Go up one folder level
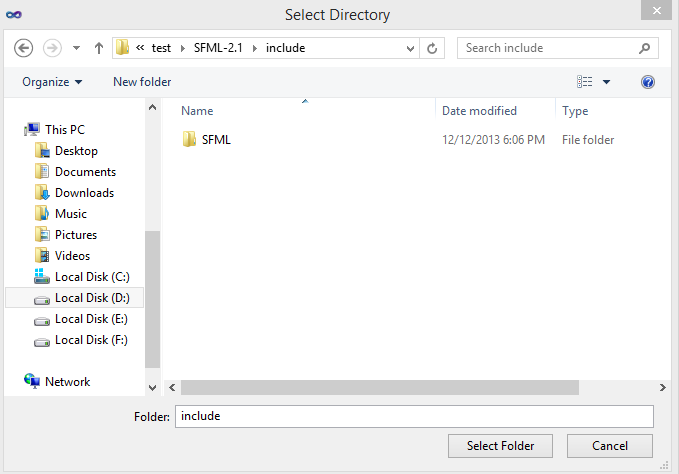Screen dimensions: 679x474 [99, 48]
